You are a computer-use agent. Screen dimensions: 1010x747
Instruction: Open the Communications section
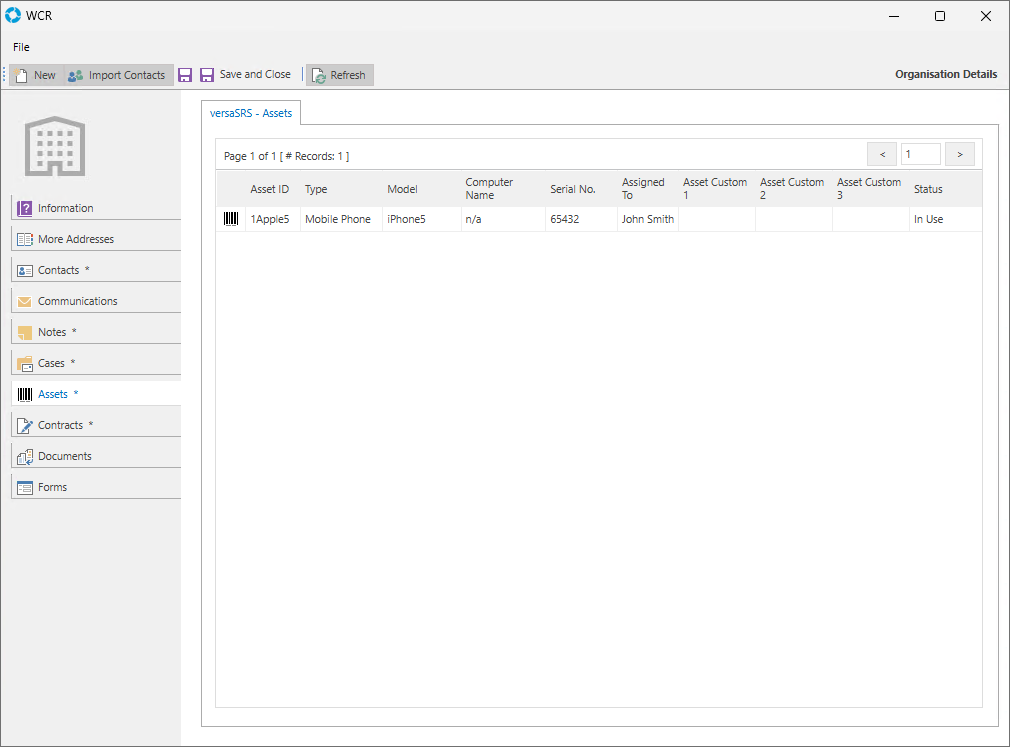(78, 301)
